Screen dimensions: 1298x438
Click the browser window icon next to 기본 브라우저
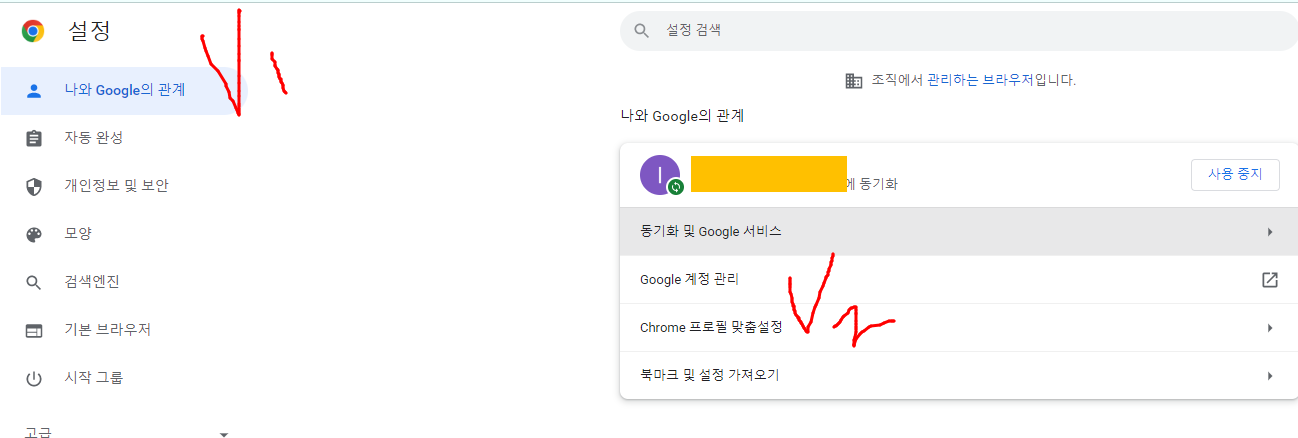point(34,330)
